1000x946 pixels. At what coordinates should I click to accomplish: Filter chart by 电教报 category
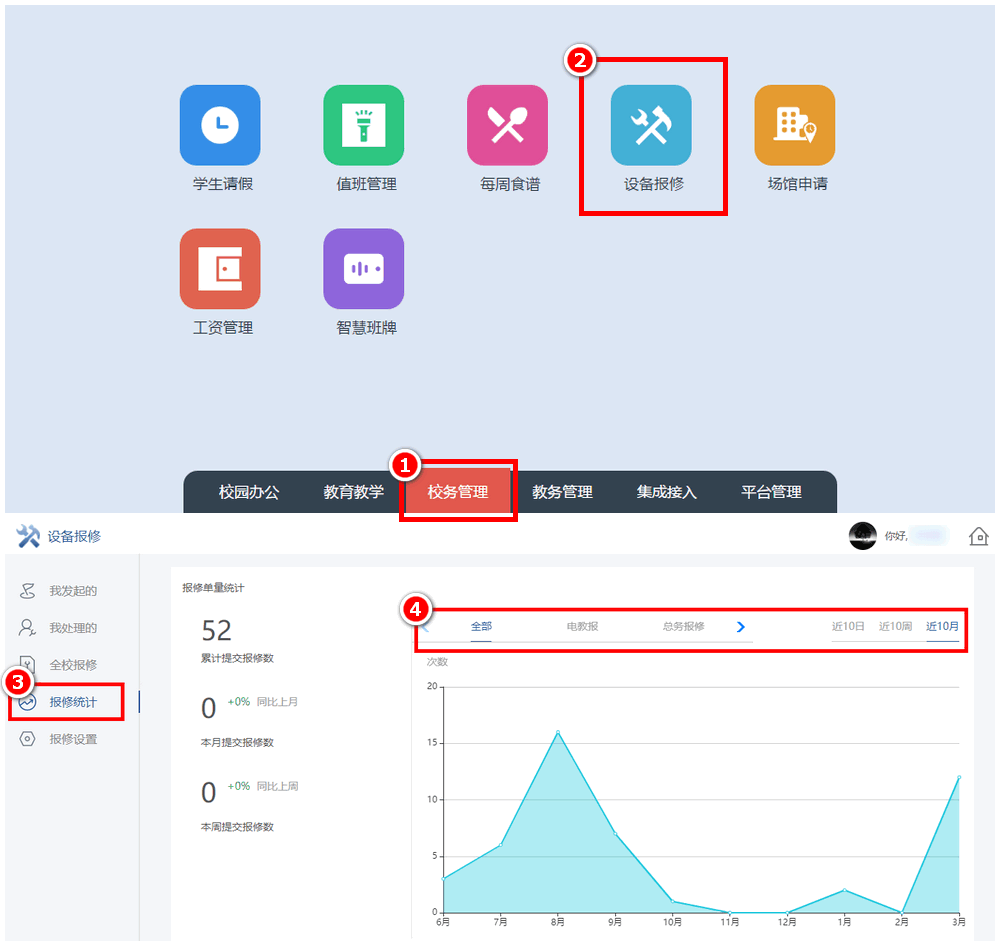(582, 627)
